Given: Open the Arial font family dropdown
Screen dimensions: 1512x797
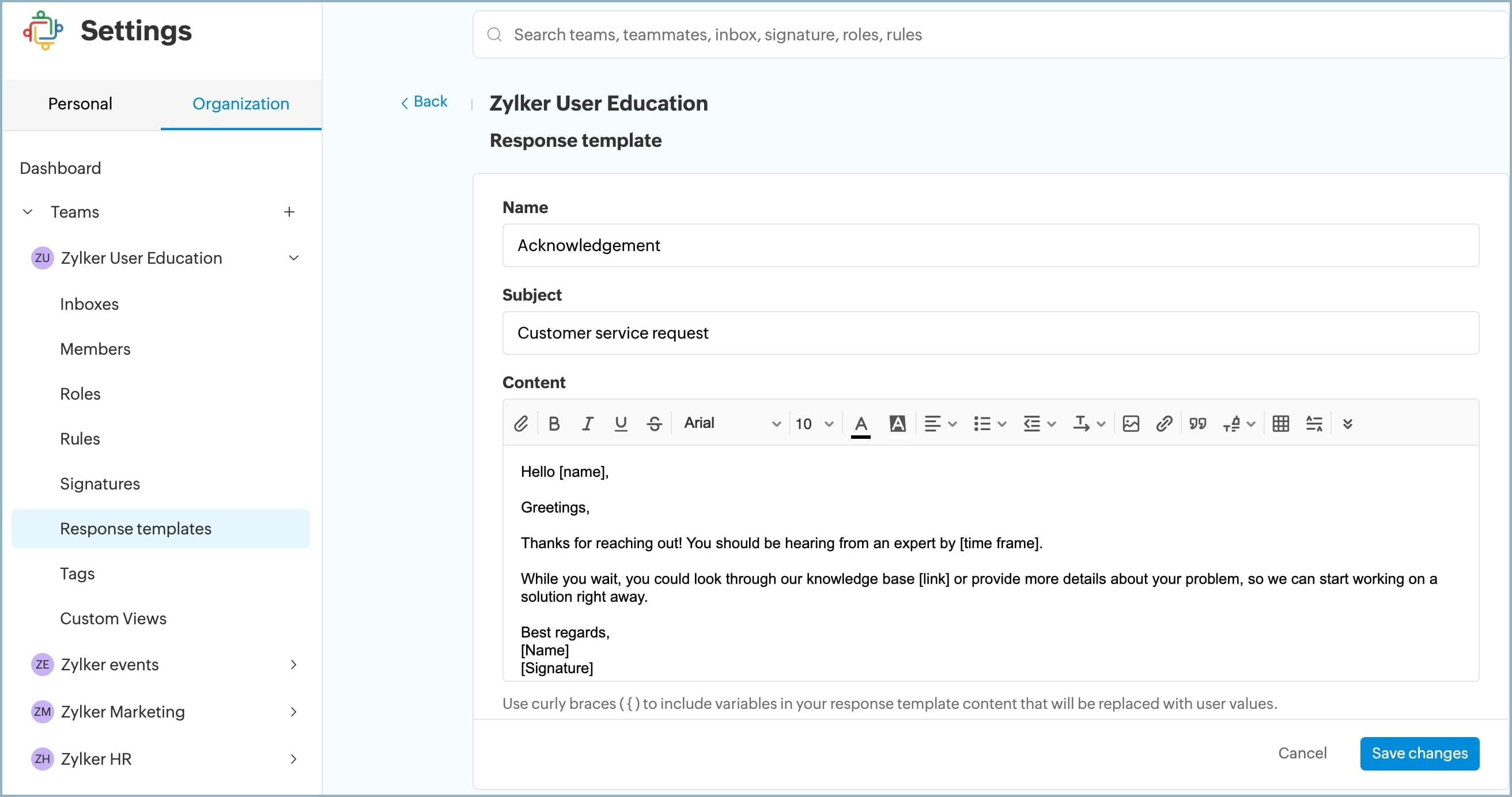Looking at the screenshot, I should [731, 423].
